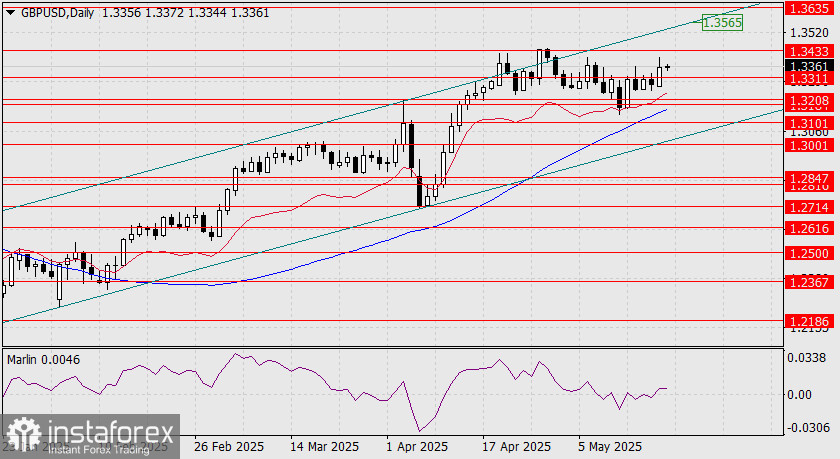Viewport: 840px width, 459px height.
Task: Select the 0.00 oscillator scale value
Action: (x=800, y=394)
